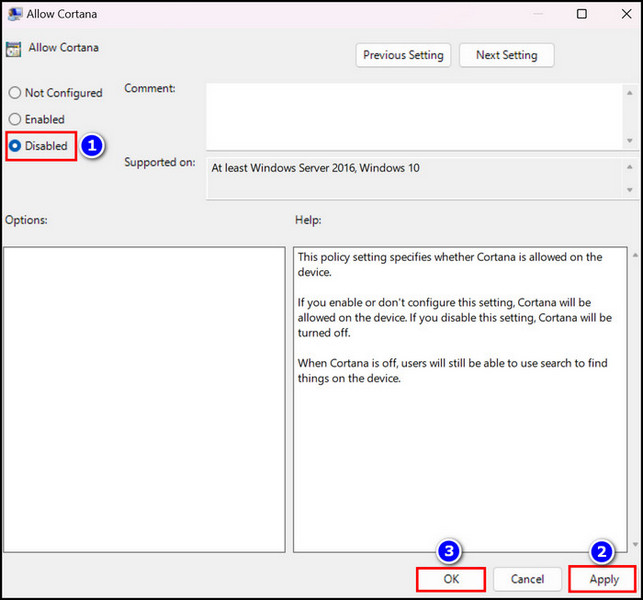Click Help pane scroll down arrow

(x=635, y=545)
